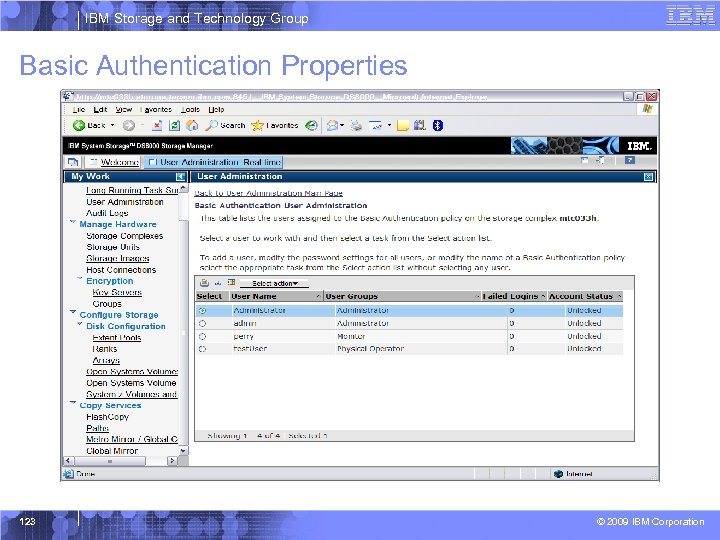Click the Edit page icon in toolbar
720x540 pixels.
pyautogui.click(x=376, y=125)
